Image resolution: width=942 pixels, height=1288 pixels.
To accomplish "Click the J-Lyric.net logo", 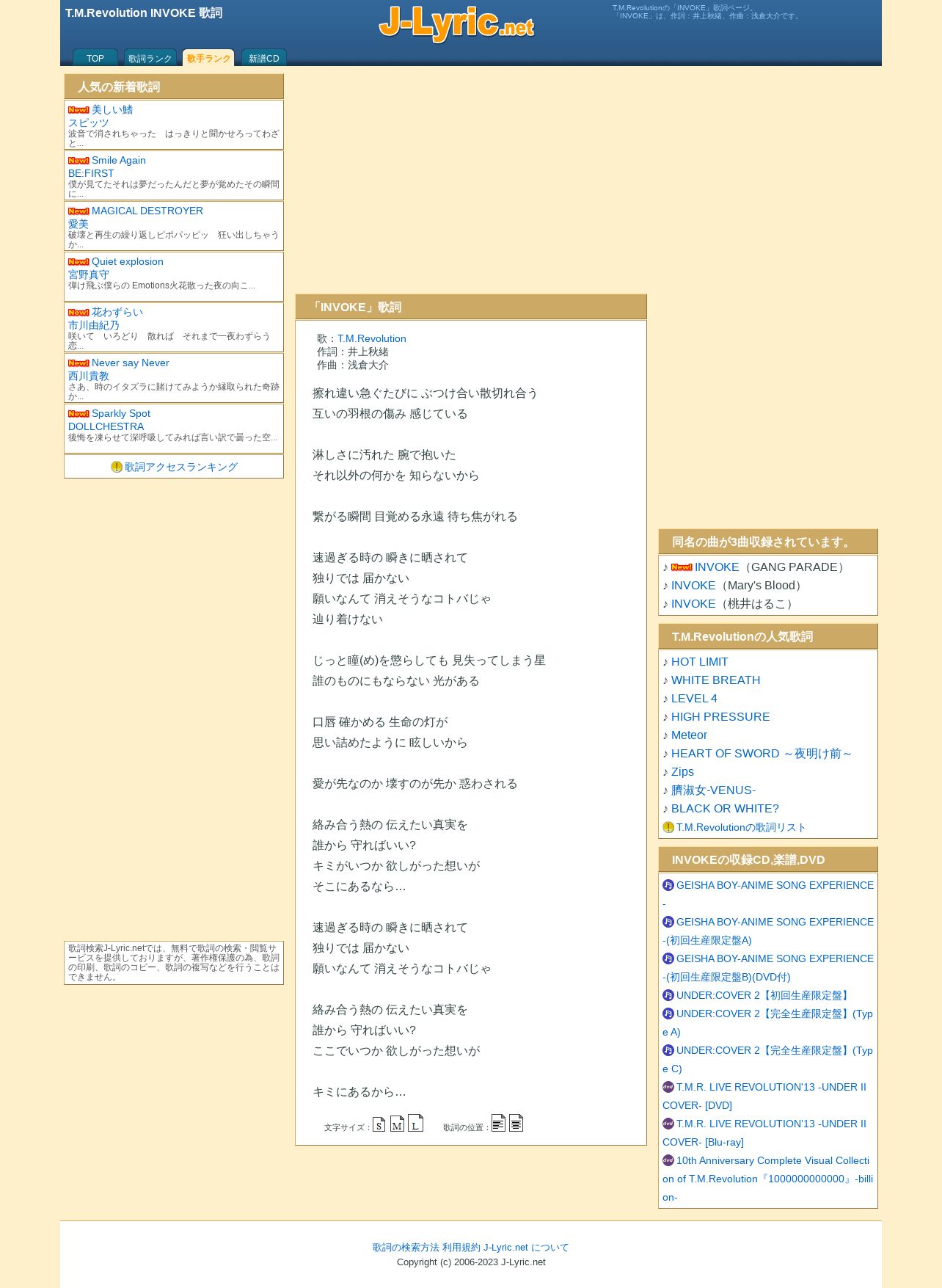I will (456, 23).
